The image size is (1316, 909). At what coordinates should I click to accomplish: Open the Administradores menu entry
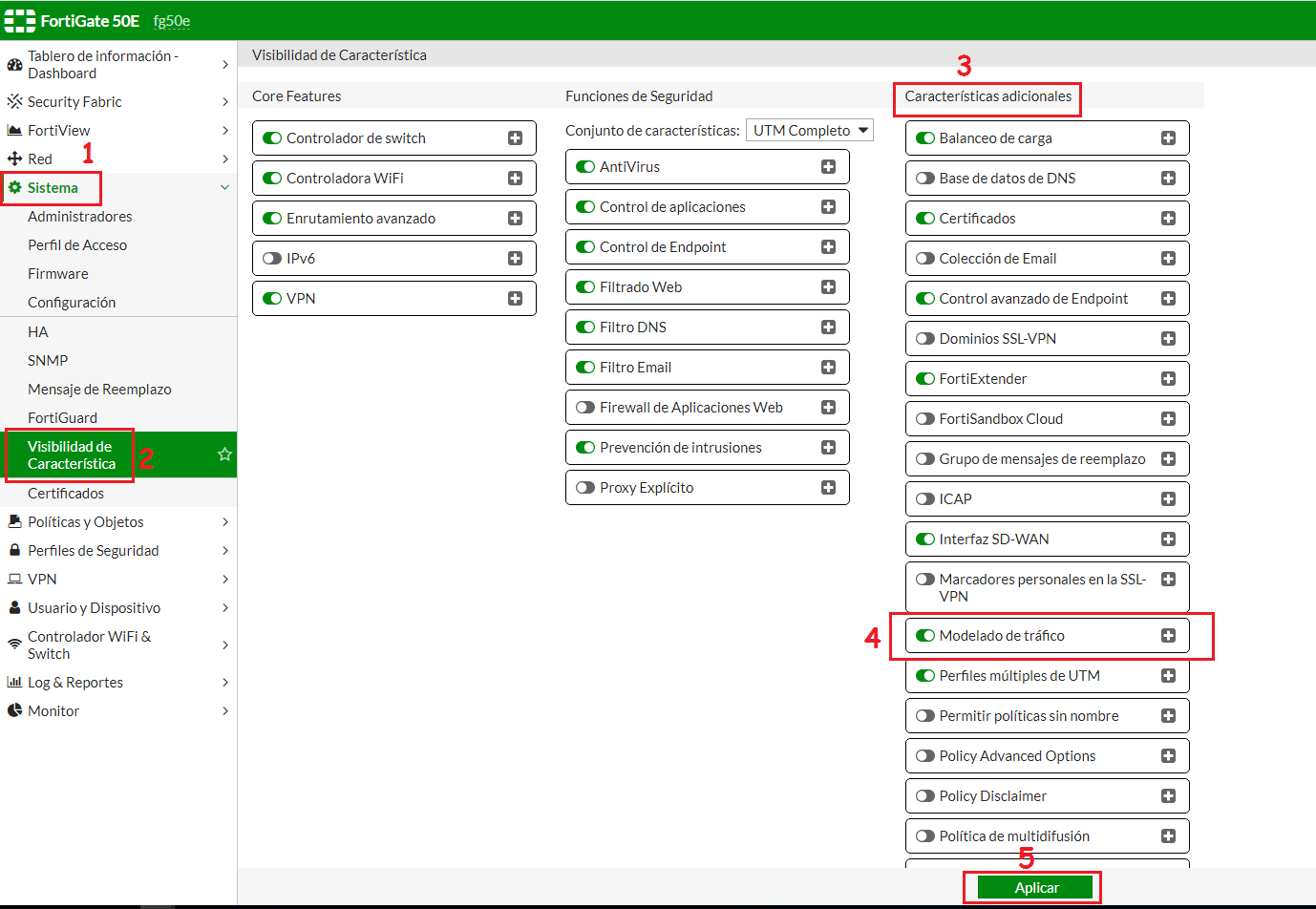click(x=80, y=217)
